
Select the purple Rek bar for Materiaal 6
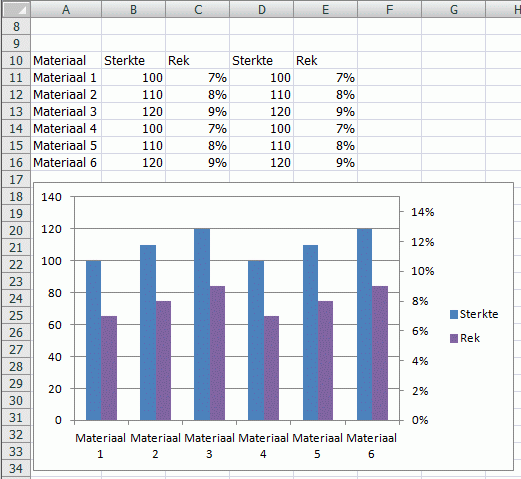(380, 353)
